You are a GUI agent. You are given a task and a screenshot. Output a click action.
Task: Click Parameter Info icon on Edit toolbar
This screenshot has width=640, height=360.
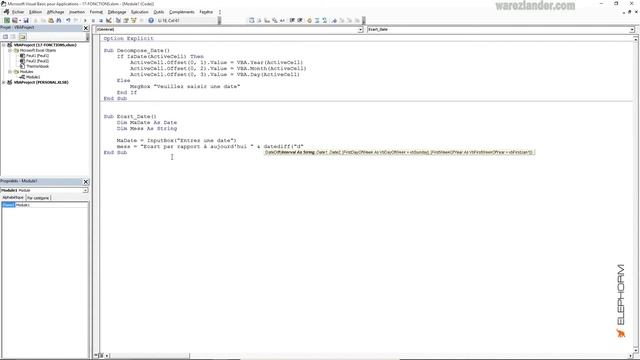(x=275, y=20)
